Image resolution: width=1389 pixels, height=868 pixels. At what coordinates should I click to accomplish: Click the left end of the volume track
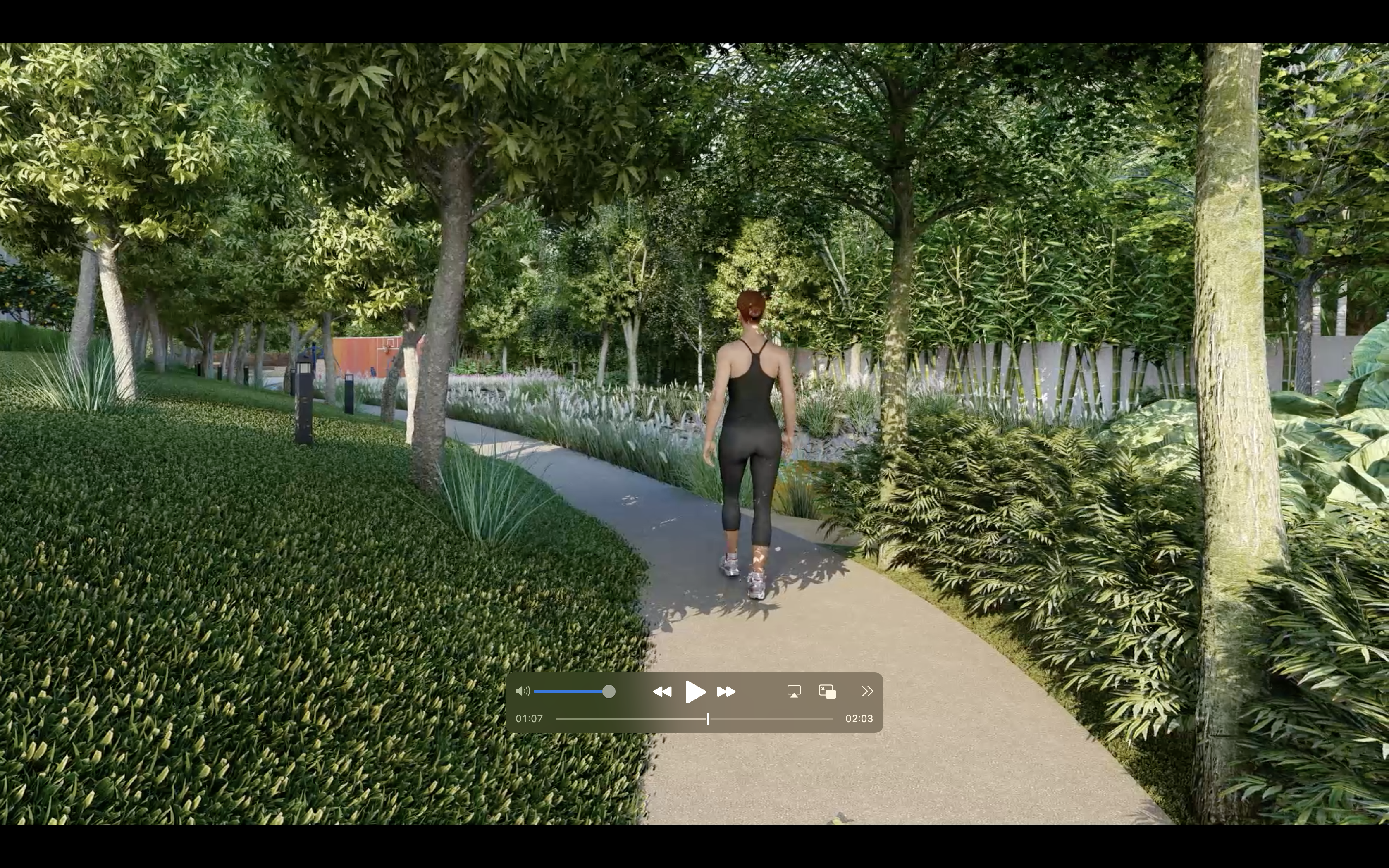[x=535, y=692]
